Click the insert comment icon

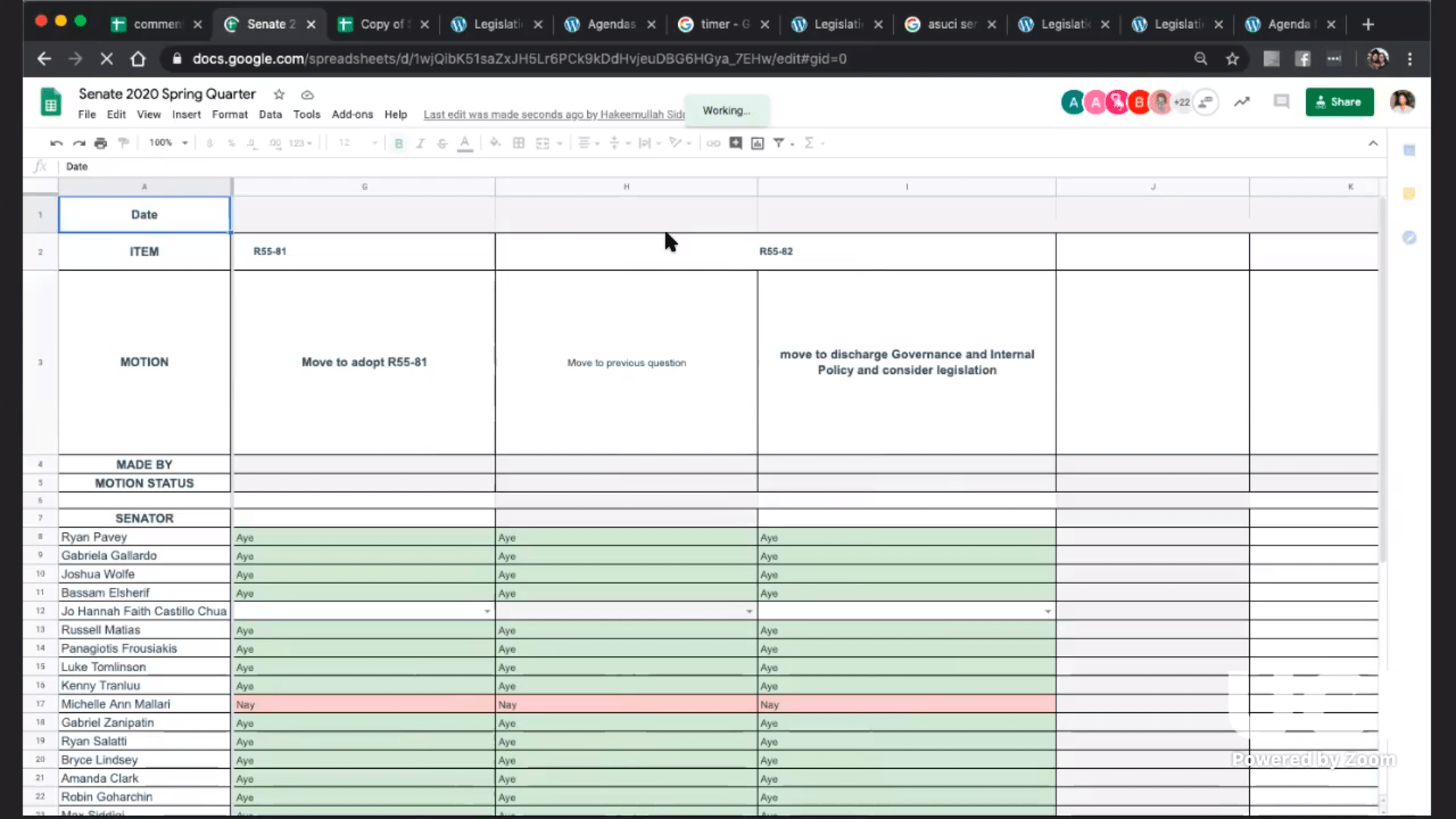[x=736, y=143]
